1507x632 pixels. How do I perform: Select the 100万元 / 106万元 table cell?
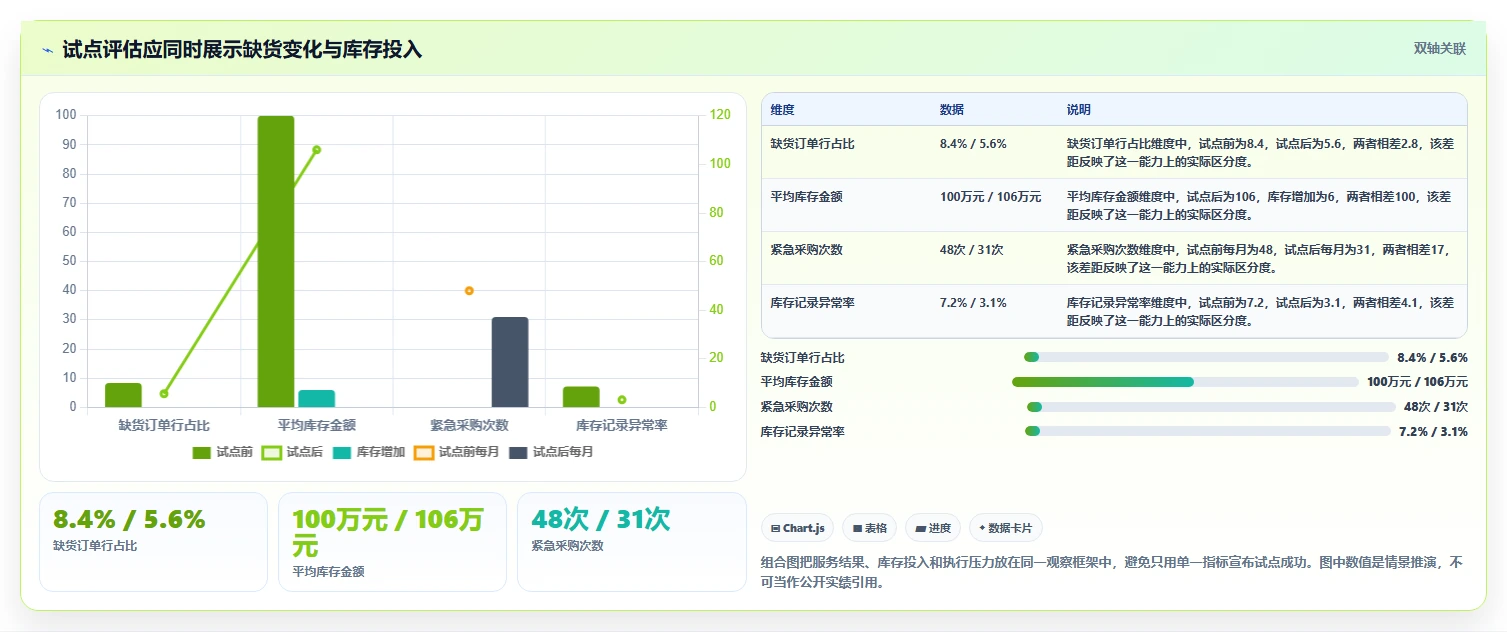pos(990,197)
